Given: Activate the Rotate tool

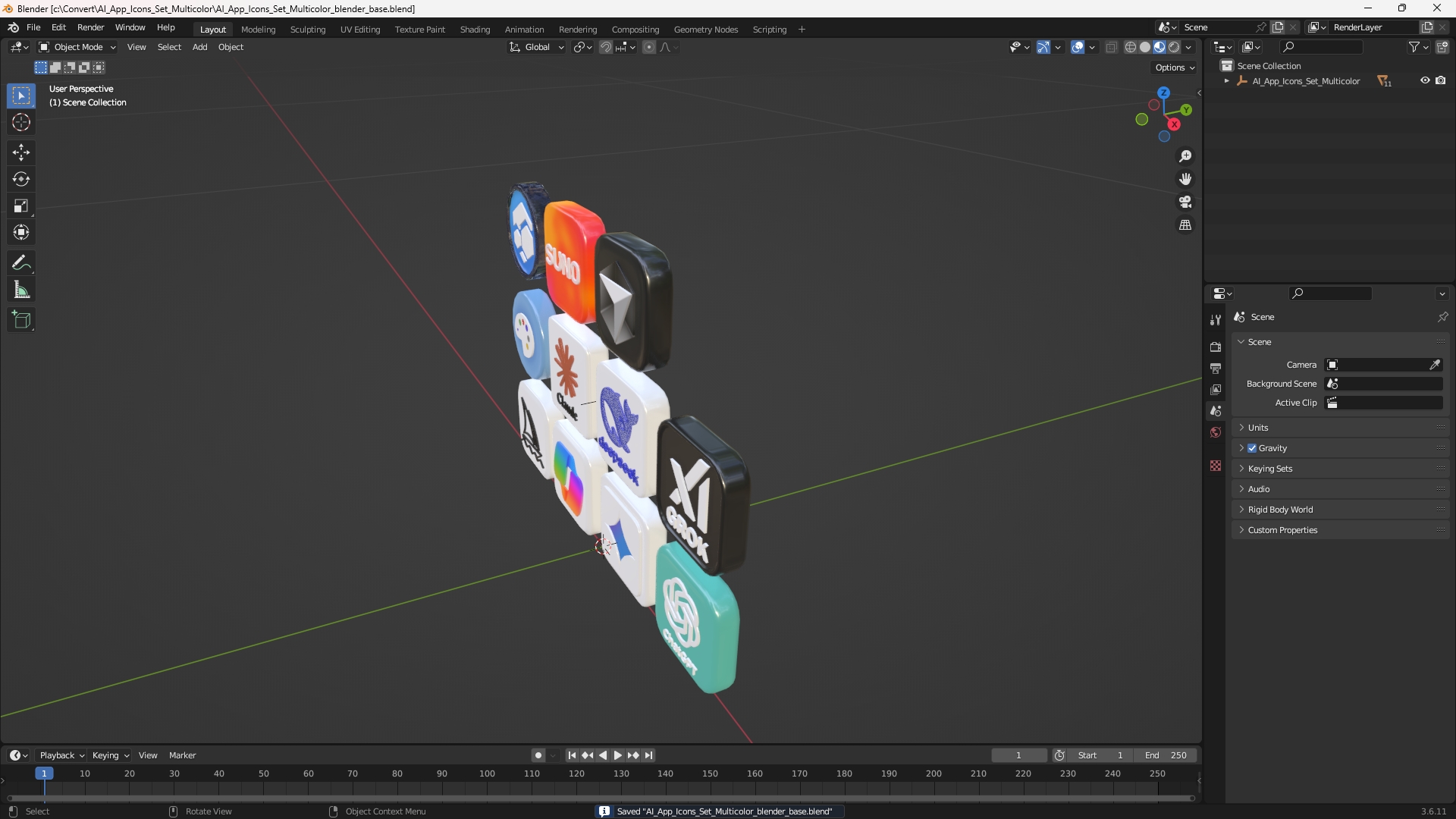Looking at the screenshot, I should 21,179.
